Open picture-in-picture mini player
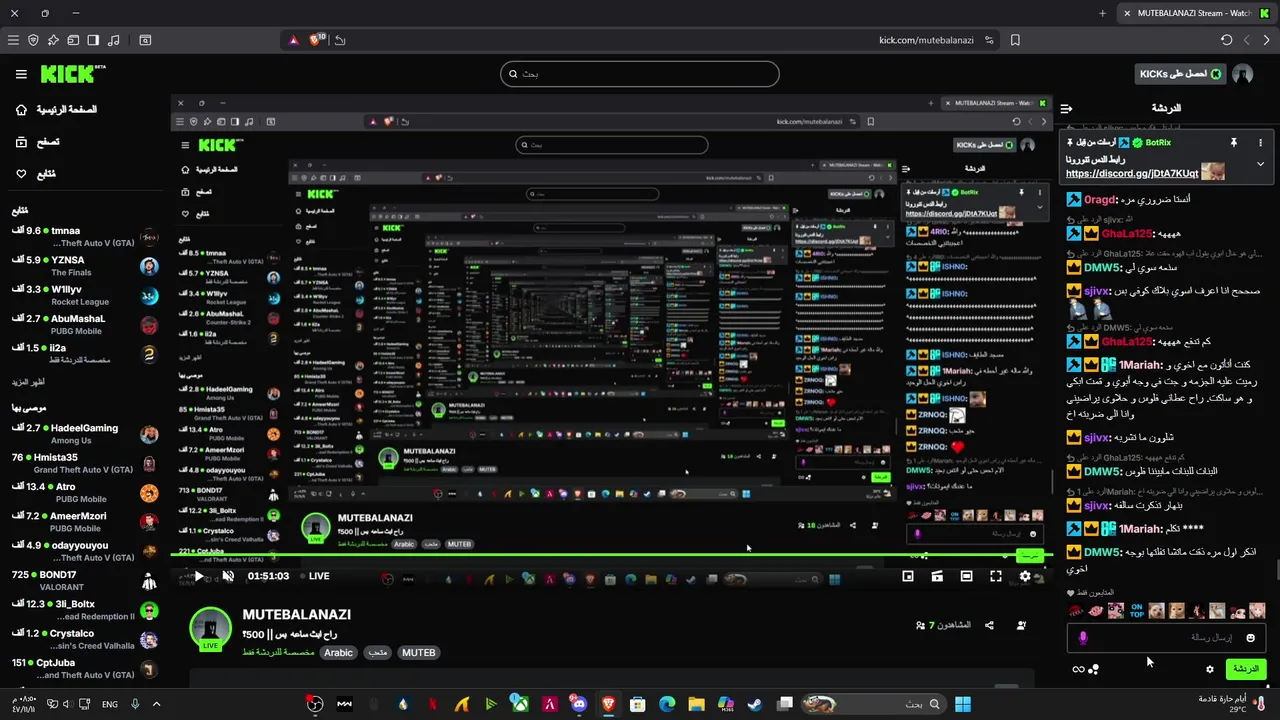This screenshot has width=1280, height=720. (x=908, y=576)
